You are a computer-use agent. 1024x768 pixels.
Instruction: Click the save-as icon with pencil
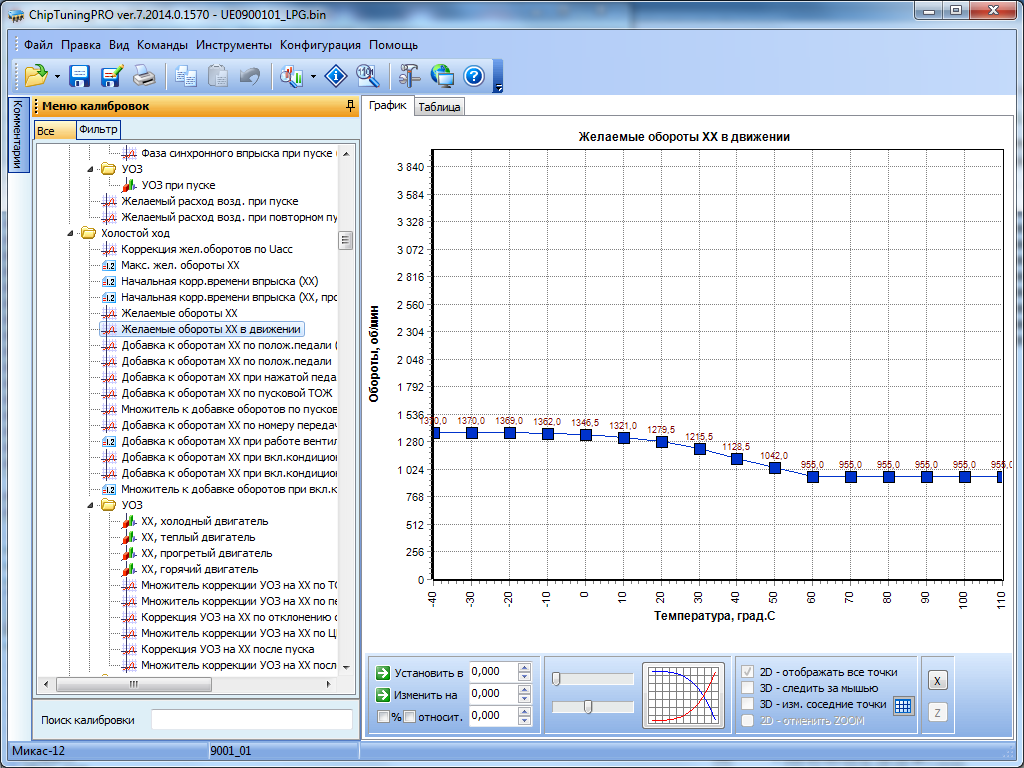[111, 76]
